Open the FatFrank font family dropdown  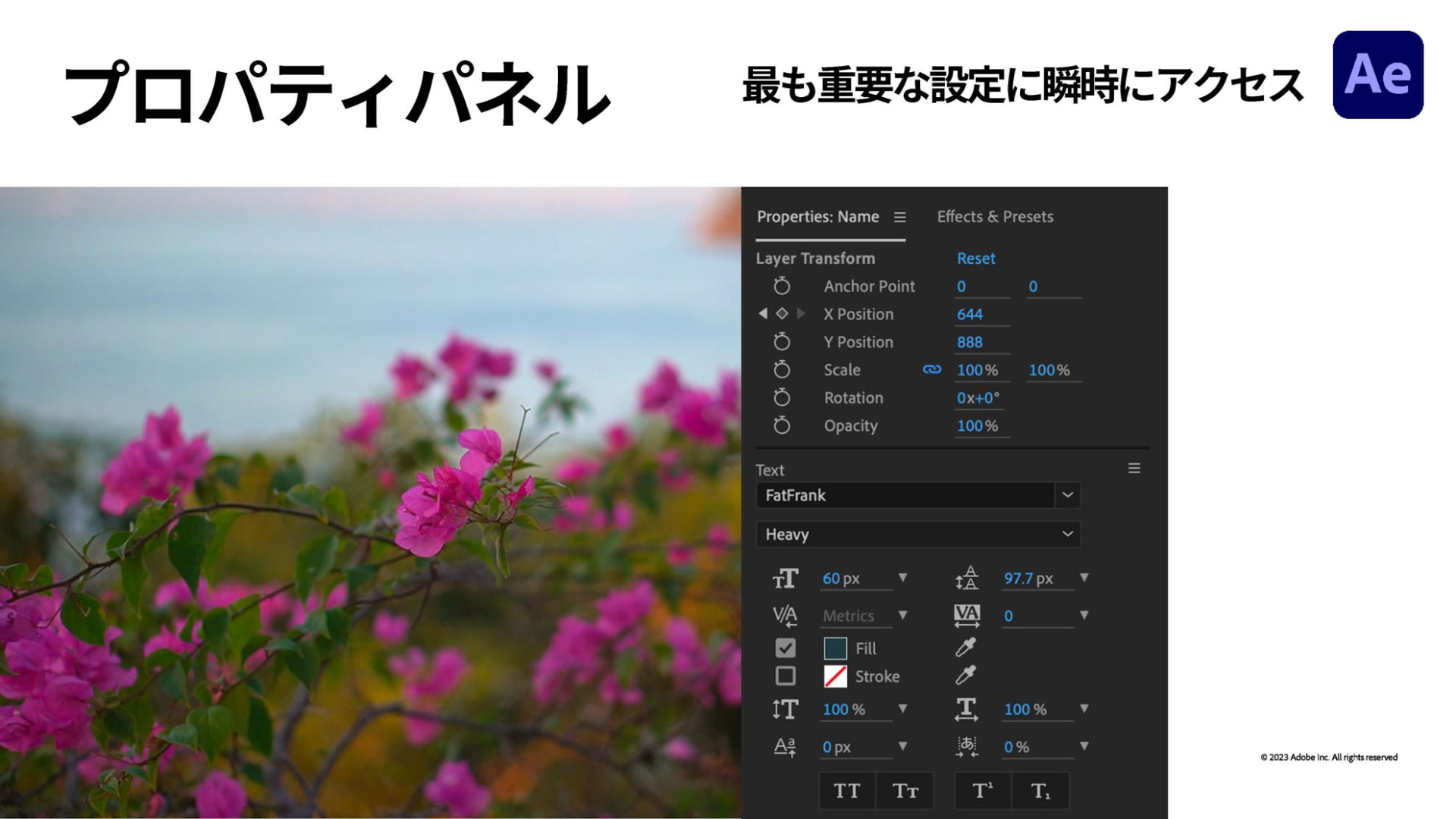(x=1067, y=495)
